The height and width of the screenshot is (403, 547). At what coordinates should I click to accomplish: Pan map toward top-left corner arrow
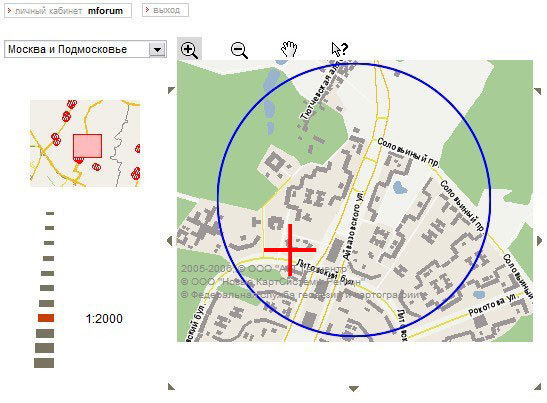[x=171, y=90]
